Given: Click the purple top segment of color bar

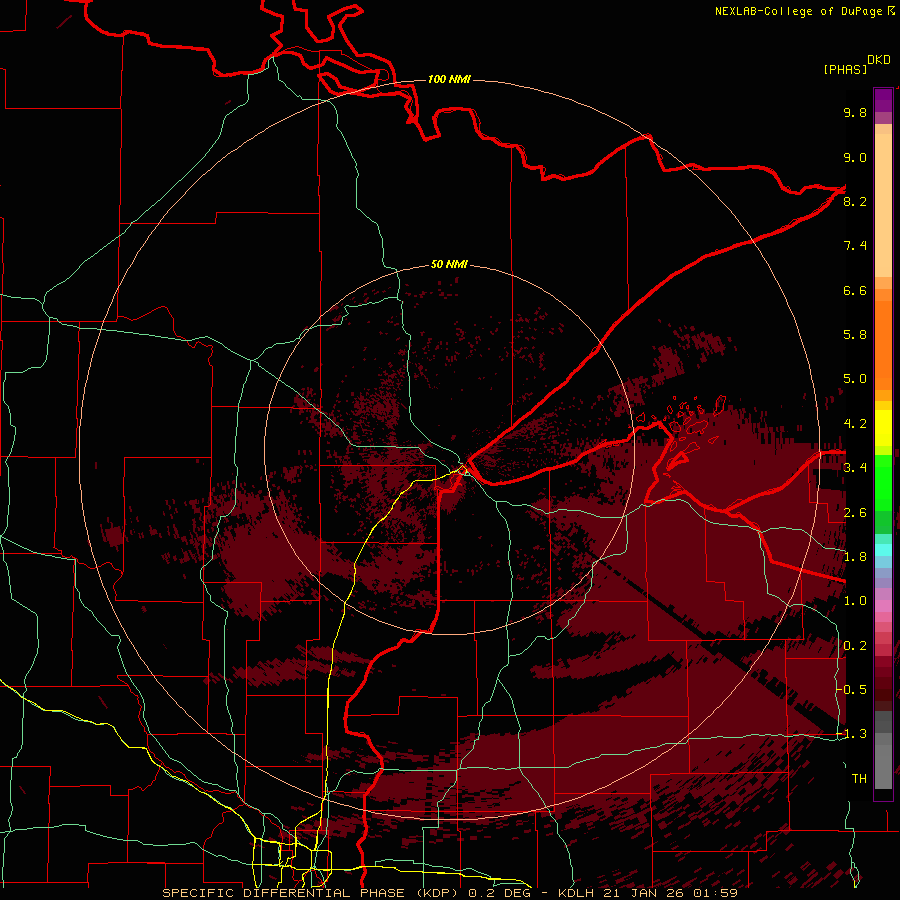Looking at the screenshot, I should pos(883,100).
